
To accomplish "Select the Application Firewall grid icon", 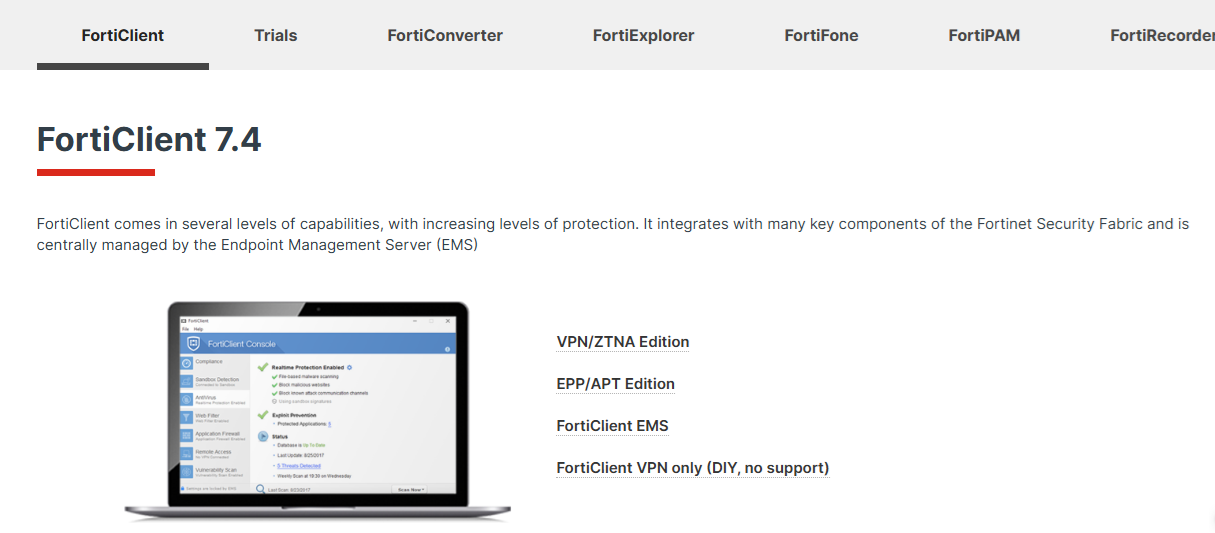I will [x=186, y=435].
